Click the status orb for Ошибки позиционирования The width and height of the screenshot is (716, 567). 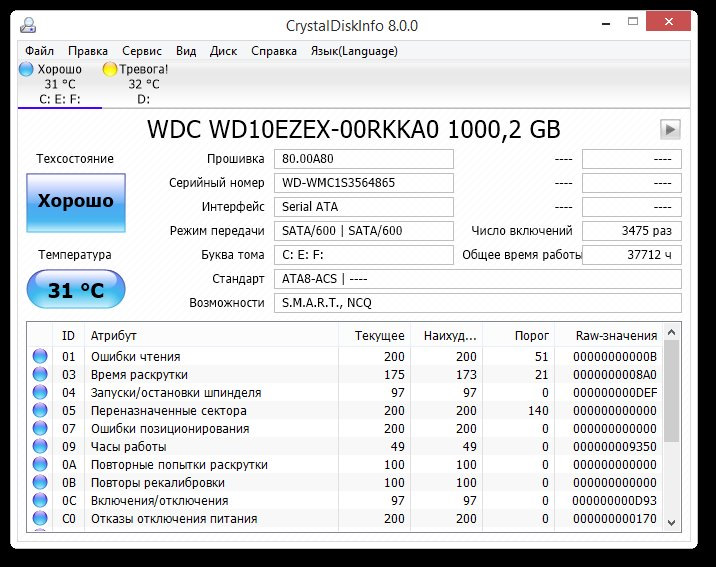pos(40,428)
